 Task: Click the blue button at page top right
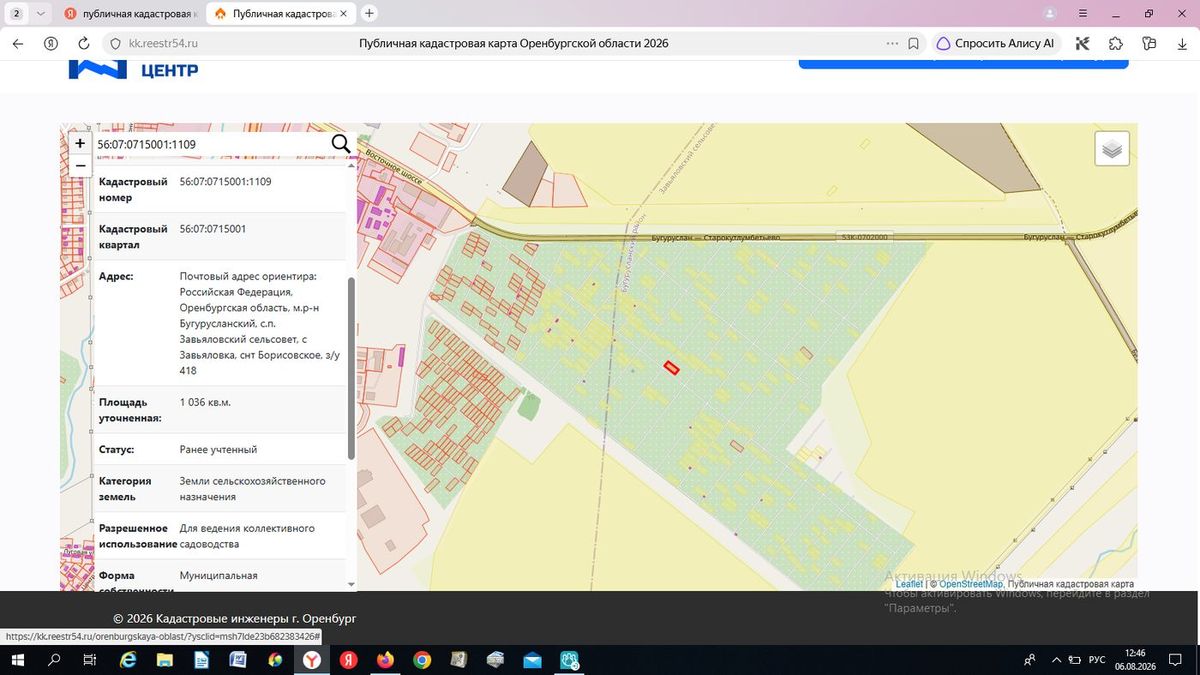(963, 63)
